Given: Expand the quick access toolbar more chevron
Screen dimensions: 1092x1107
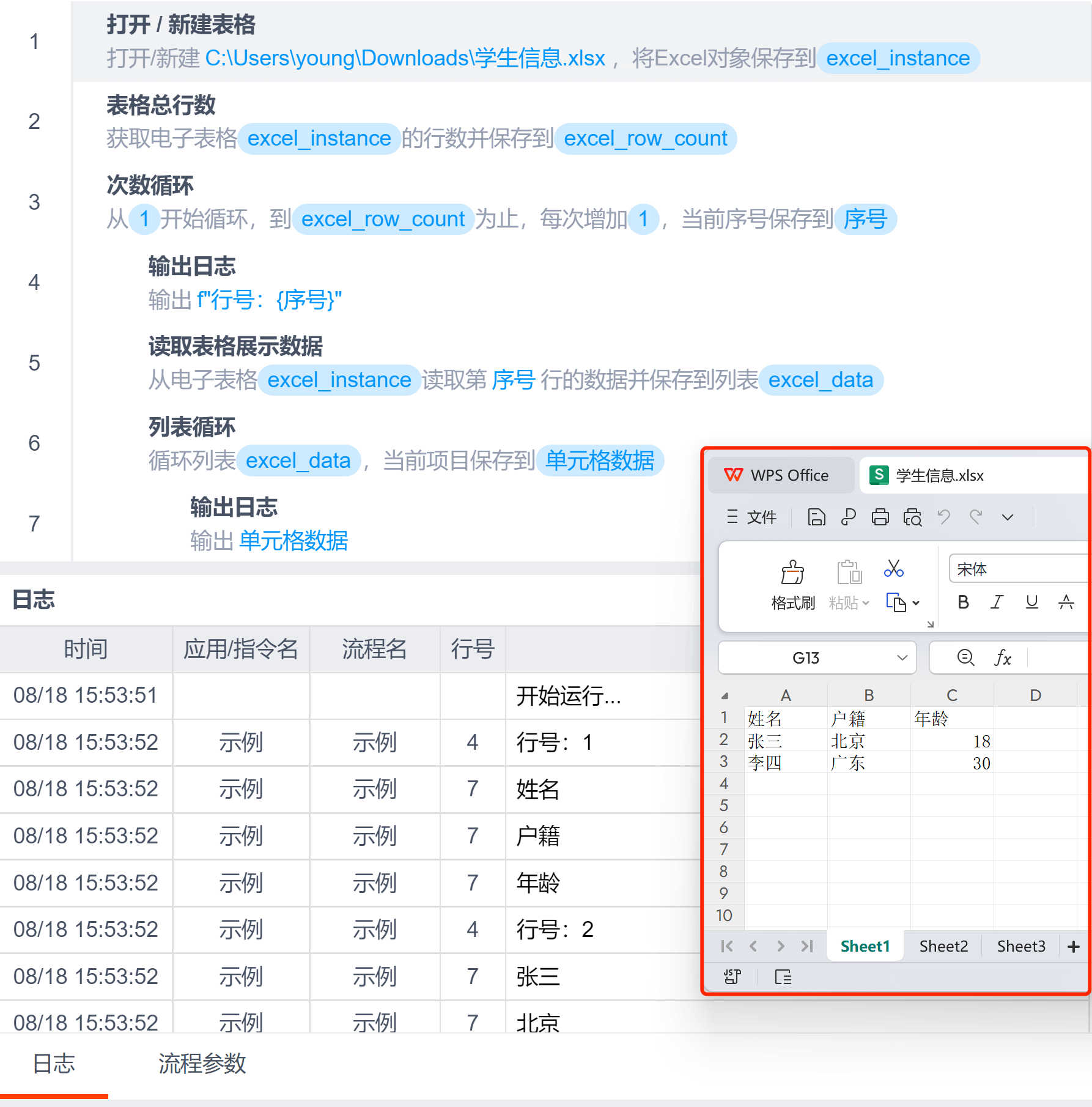Looking at the screenshot, I should pos(1008,517).
